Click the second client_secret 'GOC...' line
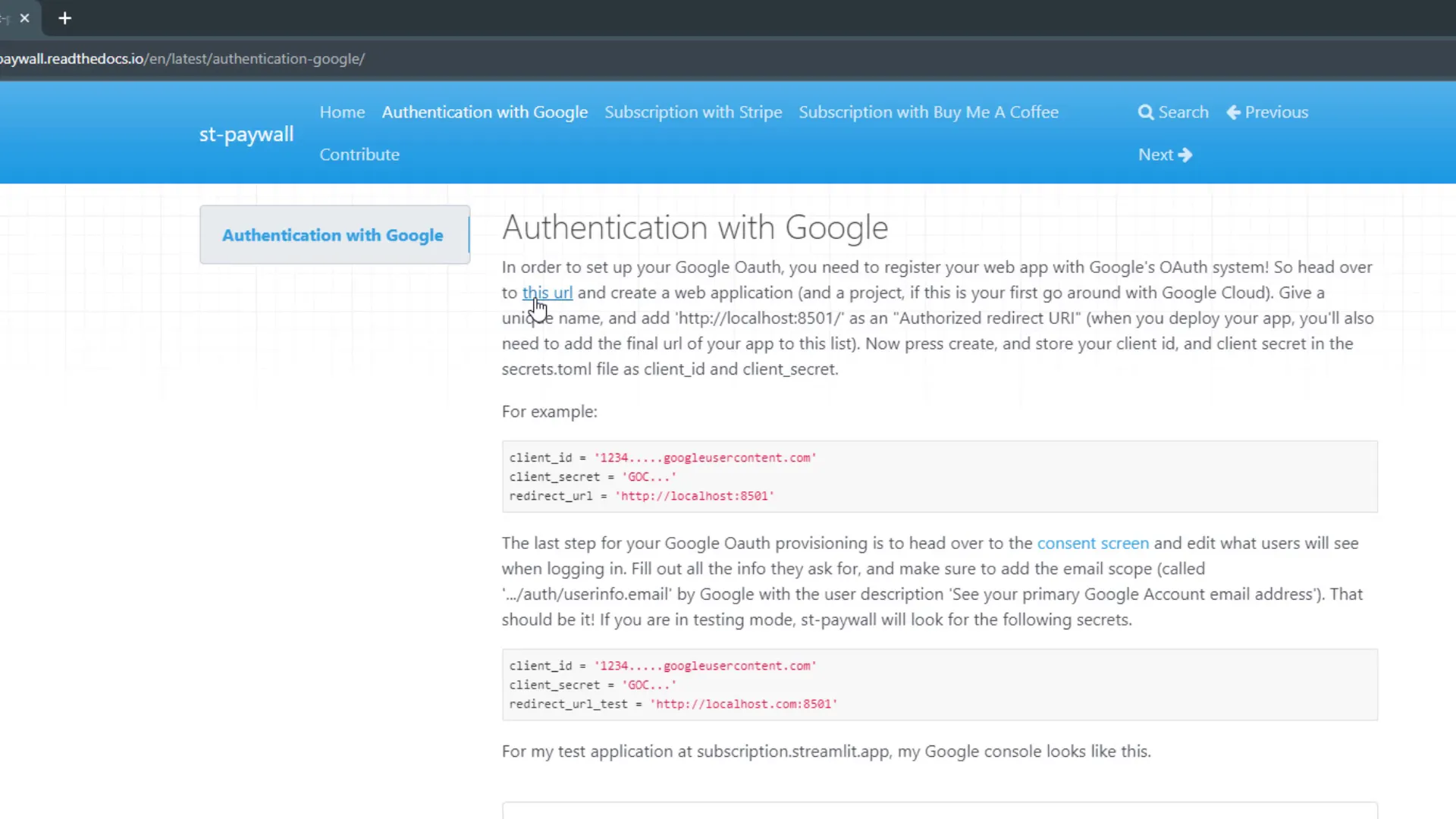The image size is (1456, 819). click(593, 685)
